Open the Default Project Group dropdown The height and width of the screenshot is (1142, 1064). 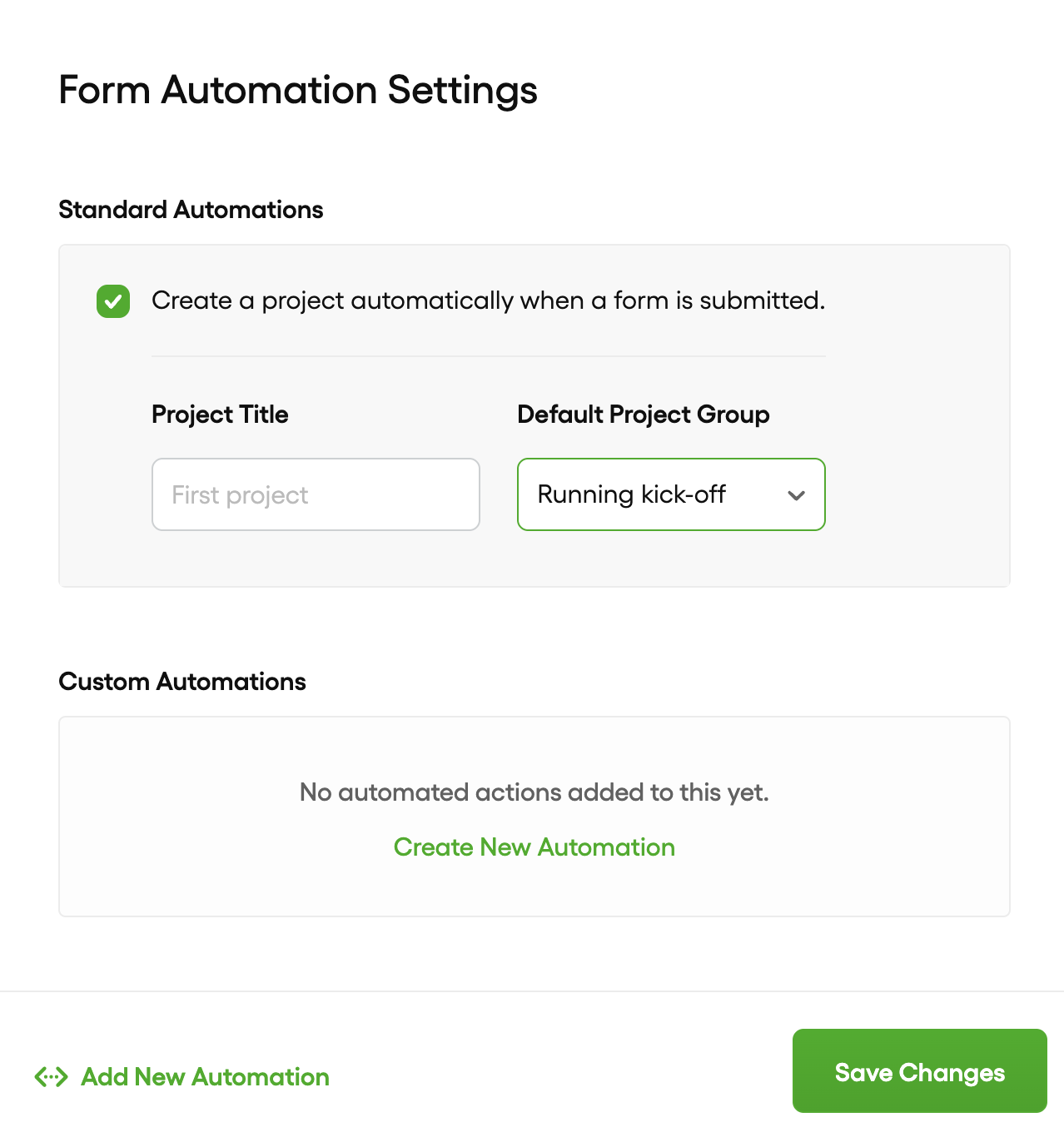tap(671, 494)
